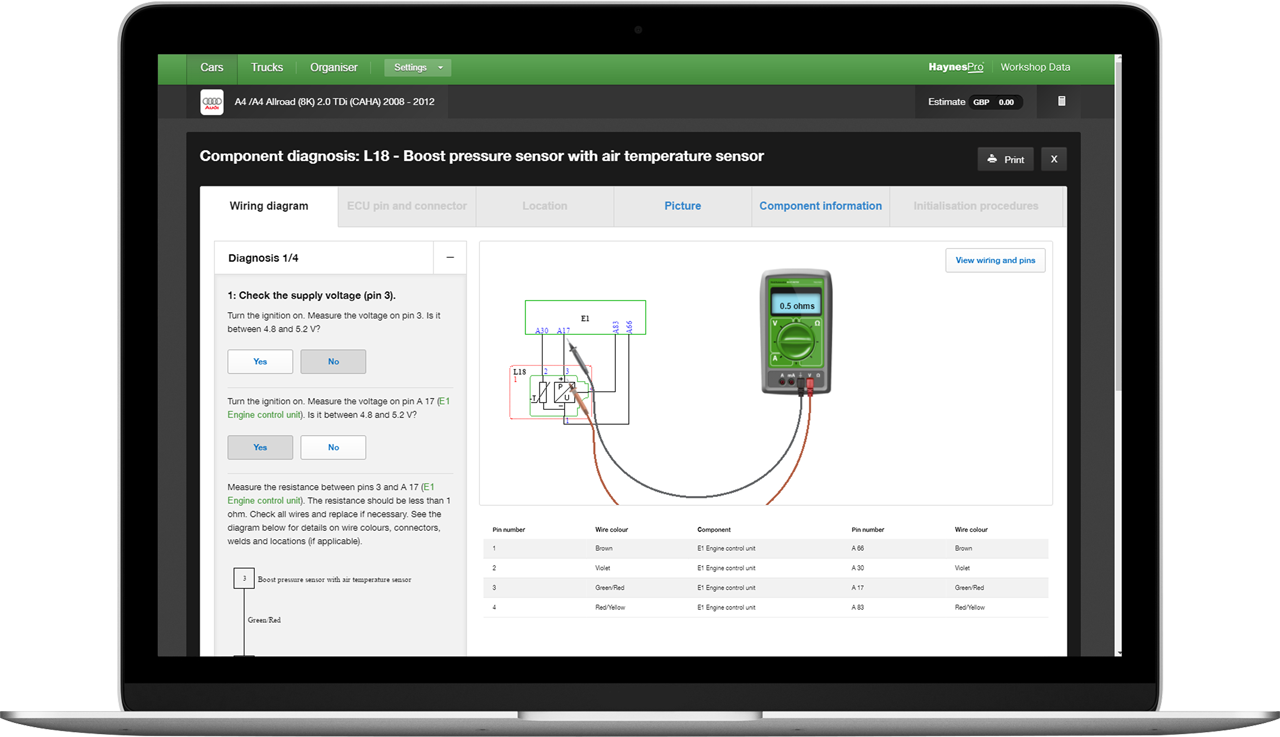Switch to the Component information tab
The width and height of the screenshot is (1280, 737).
(x=820, y=206)
